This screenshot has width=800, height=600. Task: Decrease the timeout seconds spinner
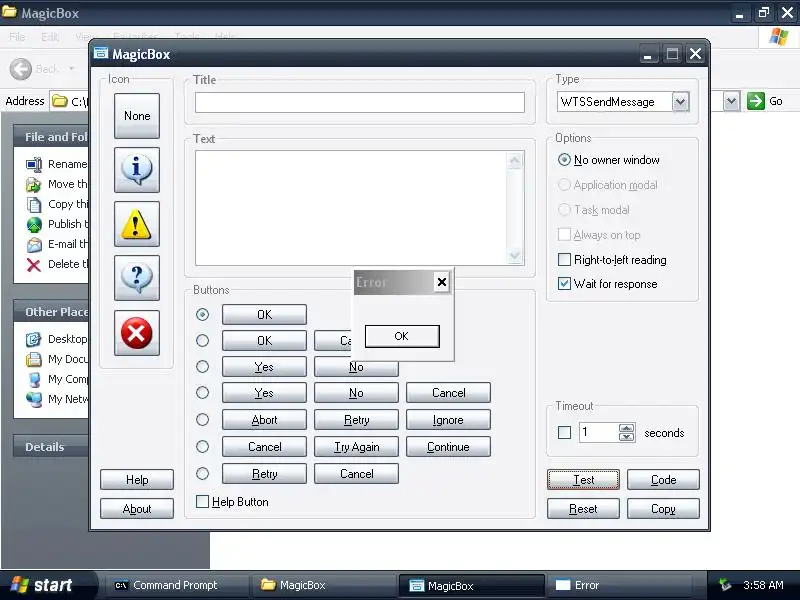tap(627, 437)
